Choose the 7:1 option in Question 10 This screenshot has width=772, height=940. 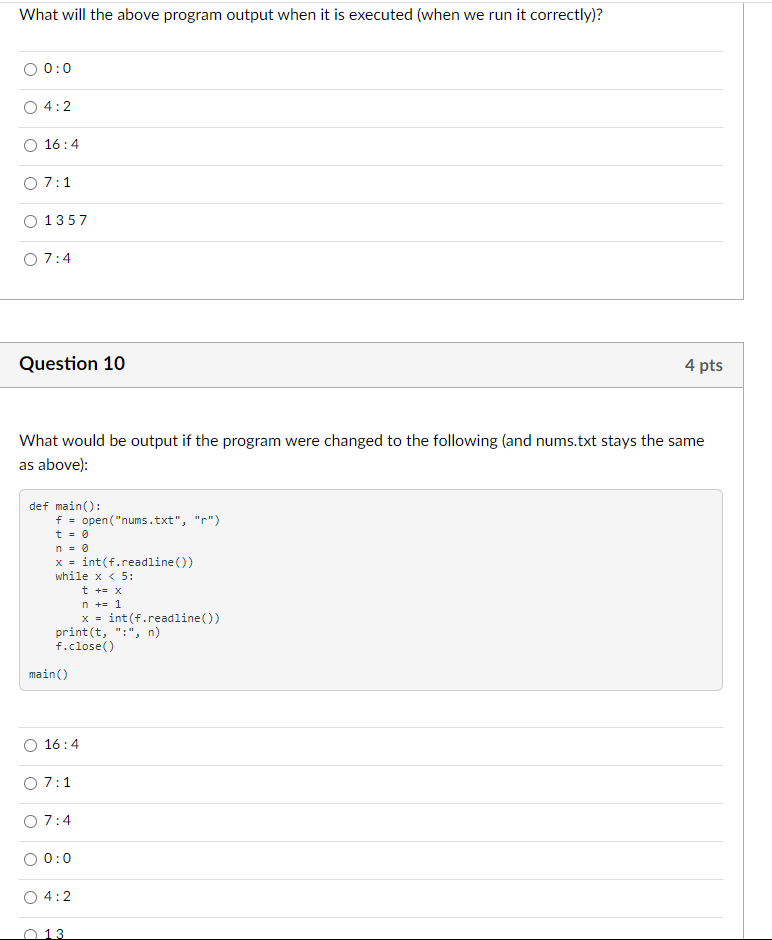tap(30, 783)
